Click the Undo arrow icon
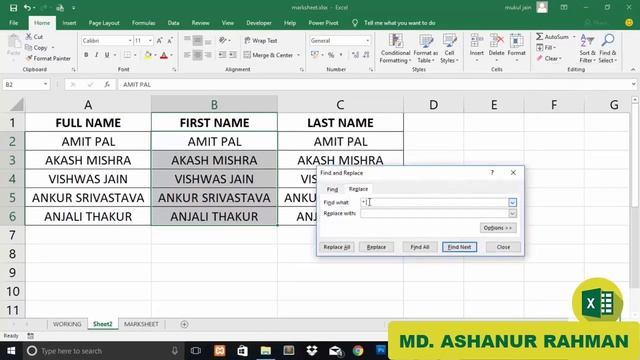 coord(27,8)
